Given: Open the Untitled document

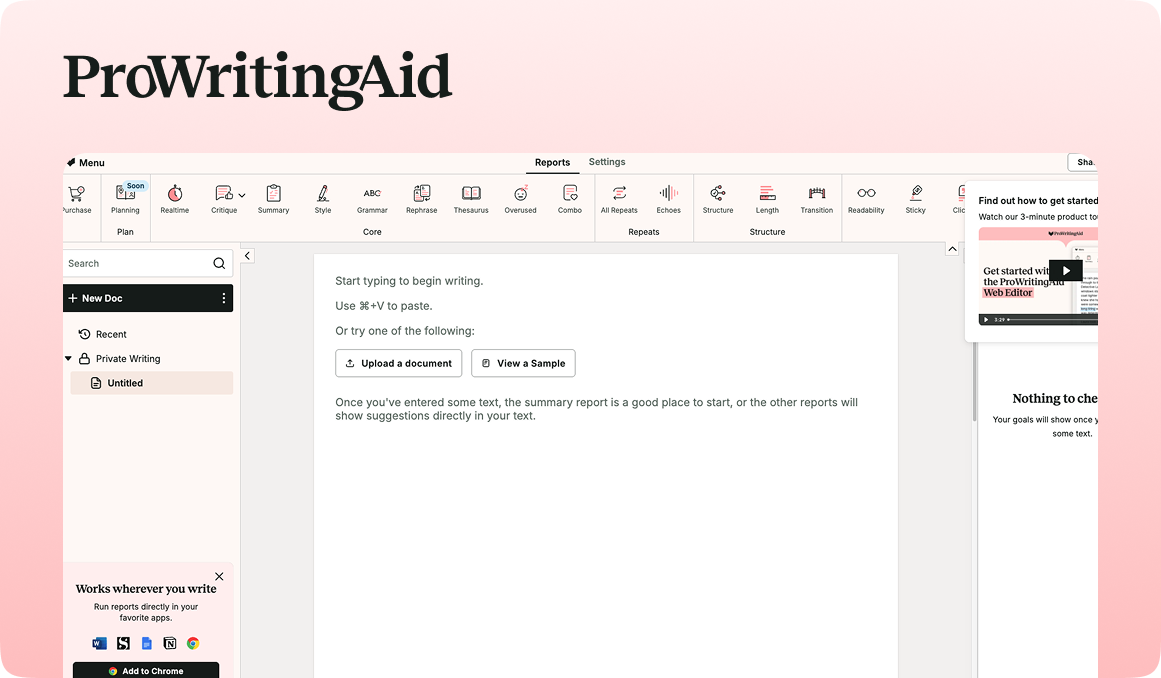Looking at the screenshot, I should tap(152, 383).
